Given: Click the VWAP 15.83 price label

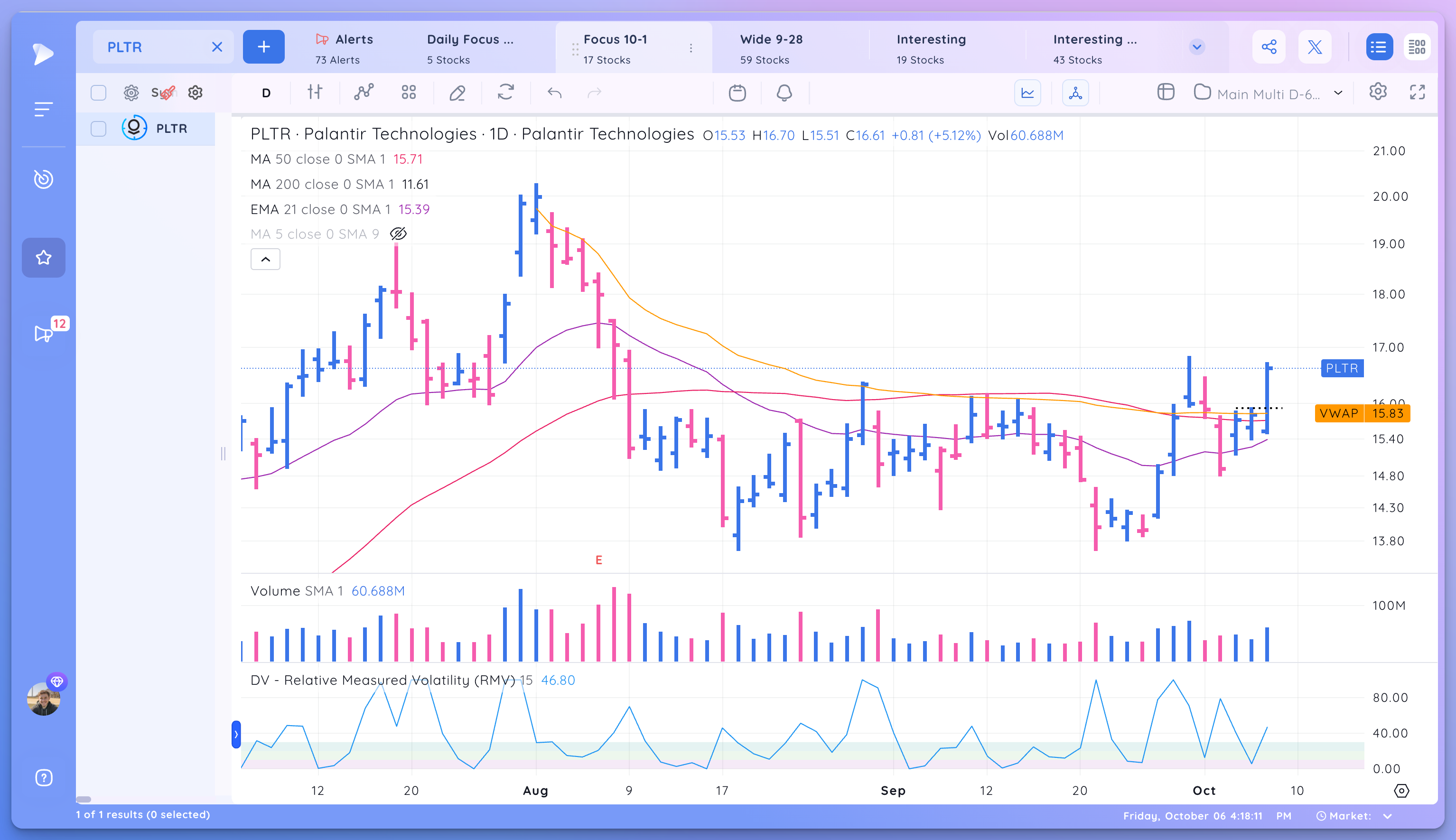Looking at the screenshot, I should click(x=1362, y=413).
